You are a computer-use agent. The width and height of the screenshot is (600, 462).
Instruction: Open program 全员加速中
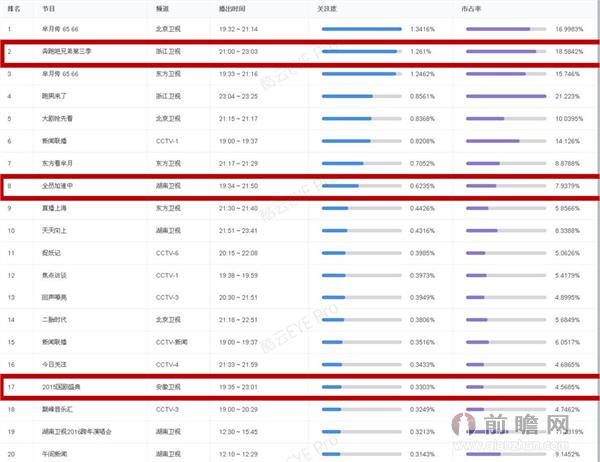pyautogui.click(x=57, y=186)
